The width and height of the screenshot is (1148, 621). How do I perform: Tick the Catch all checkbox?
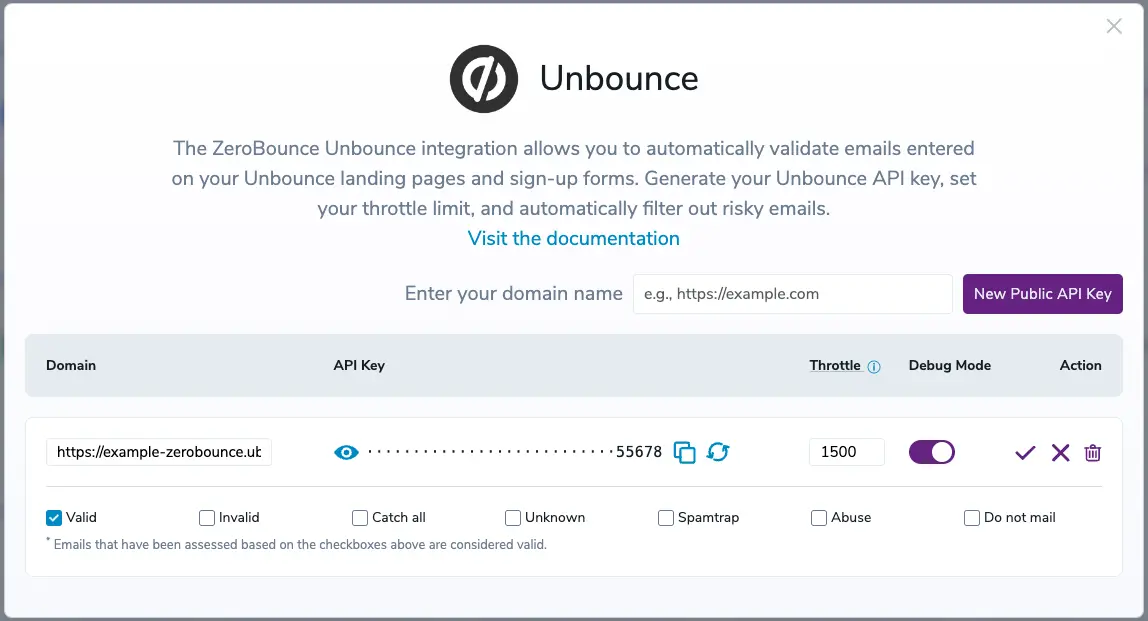(x=360, y=518)
